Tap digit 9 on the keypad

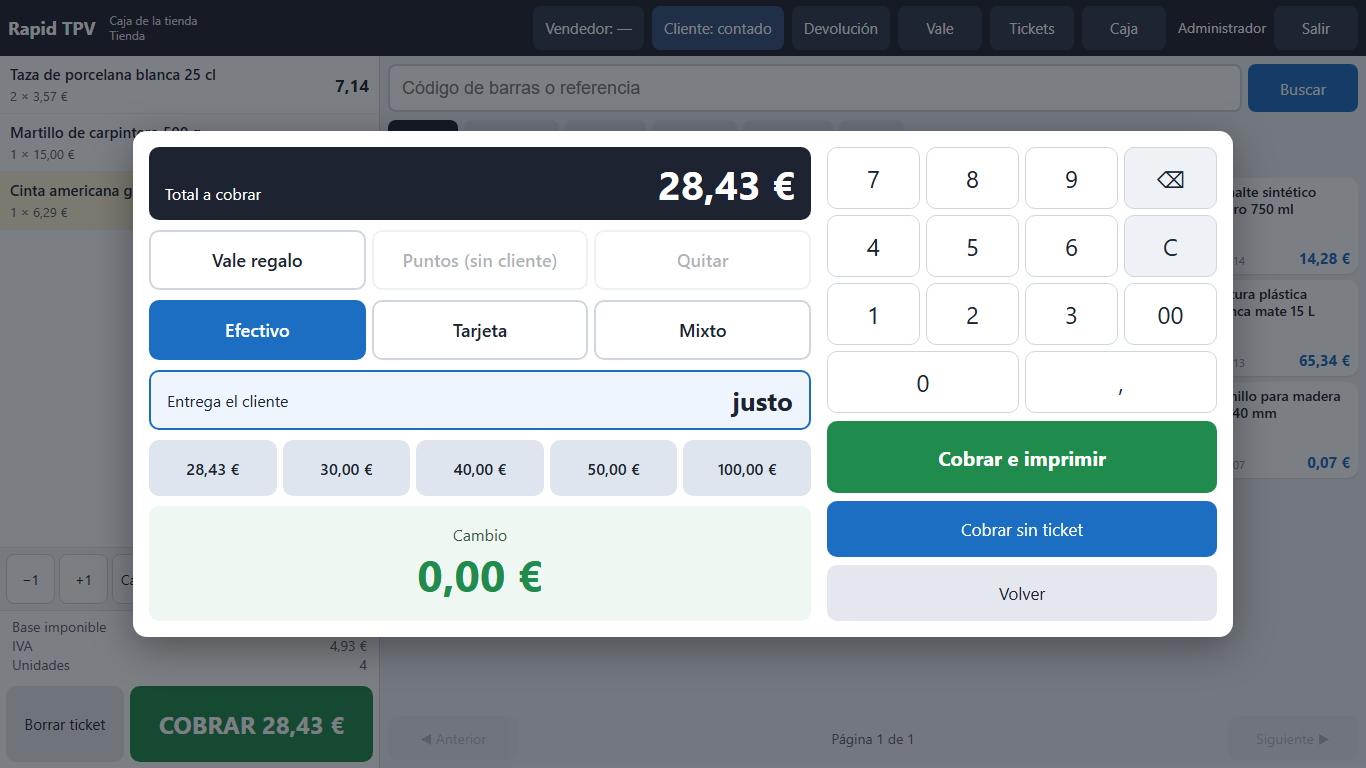1071,179
